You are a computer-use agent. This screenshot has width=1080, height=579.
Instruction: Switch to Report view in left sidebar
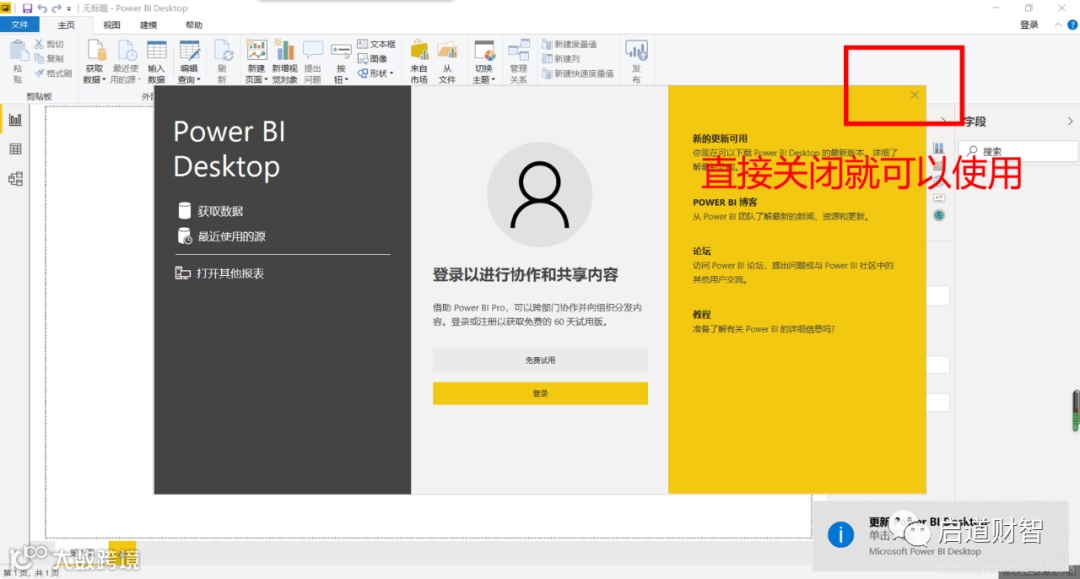(x=15, y=120)
